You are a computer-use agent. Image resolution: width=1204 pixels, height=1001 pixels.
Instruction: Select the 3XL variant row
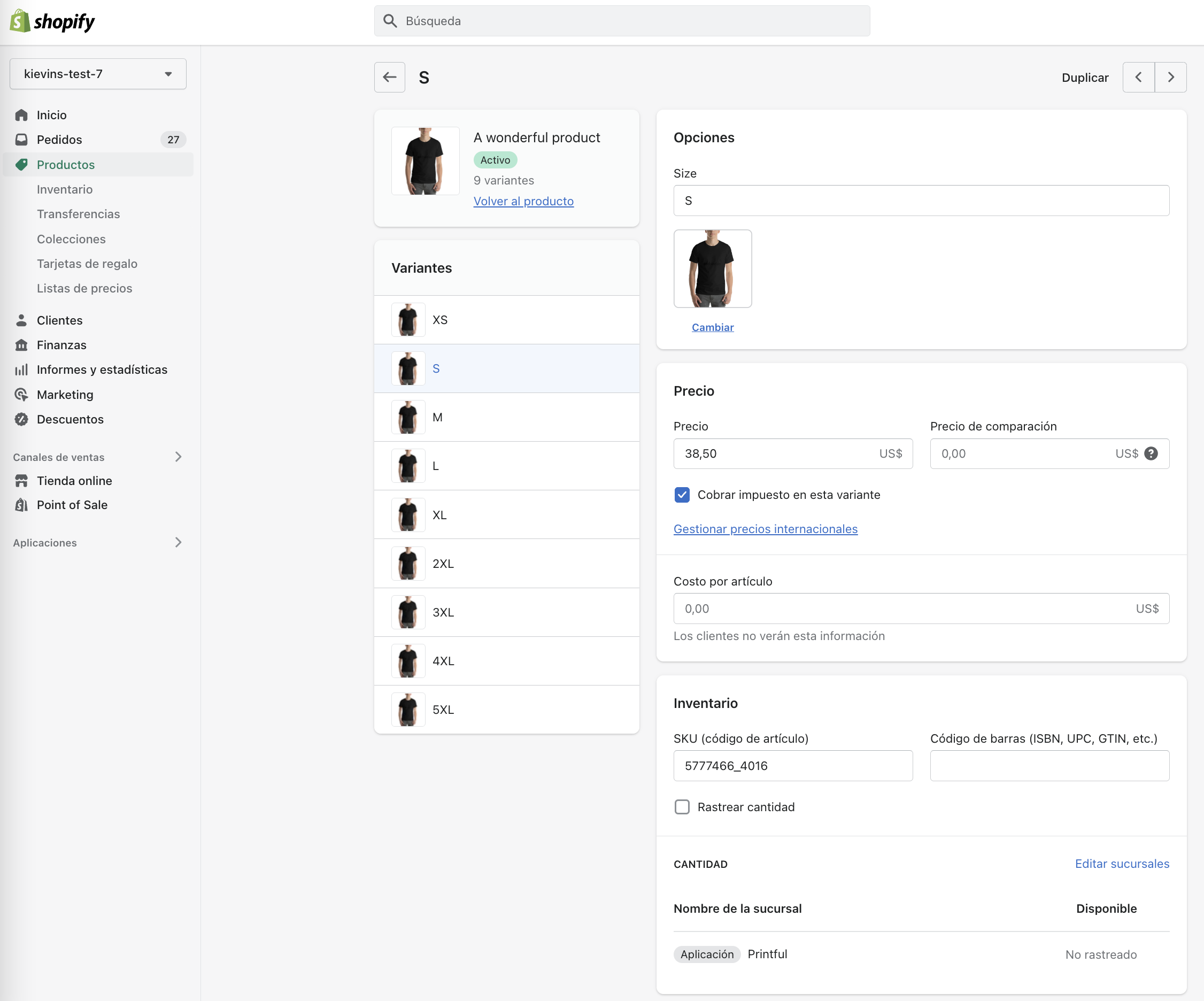click(507, 612)
